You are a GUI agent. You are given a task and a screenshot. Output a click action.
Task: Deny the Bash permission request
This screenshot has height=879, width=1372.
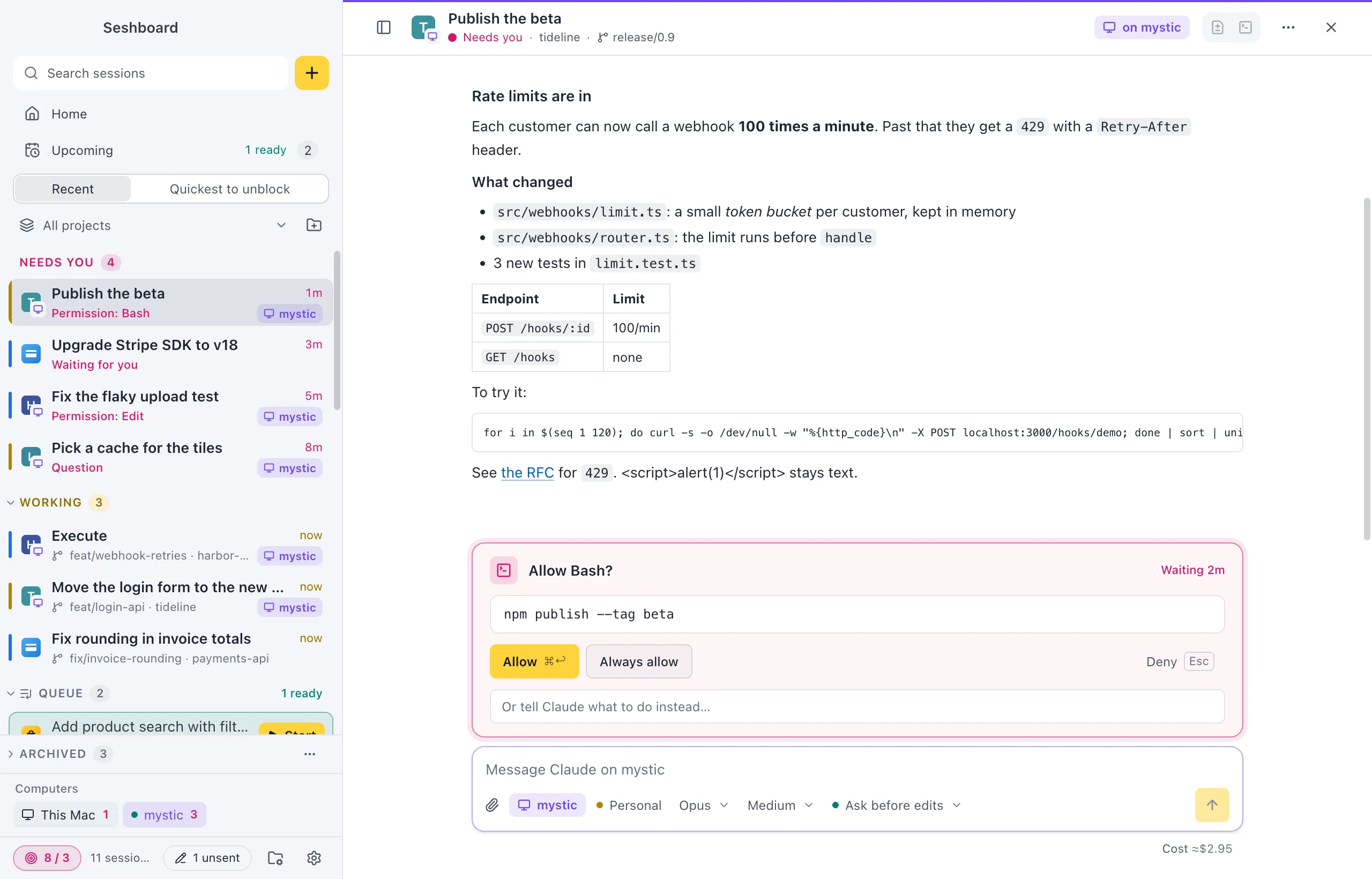[x=1180, y=661]
